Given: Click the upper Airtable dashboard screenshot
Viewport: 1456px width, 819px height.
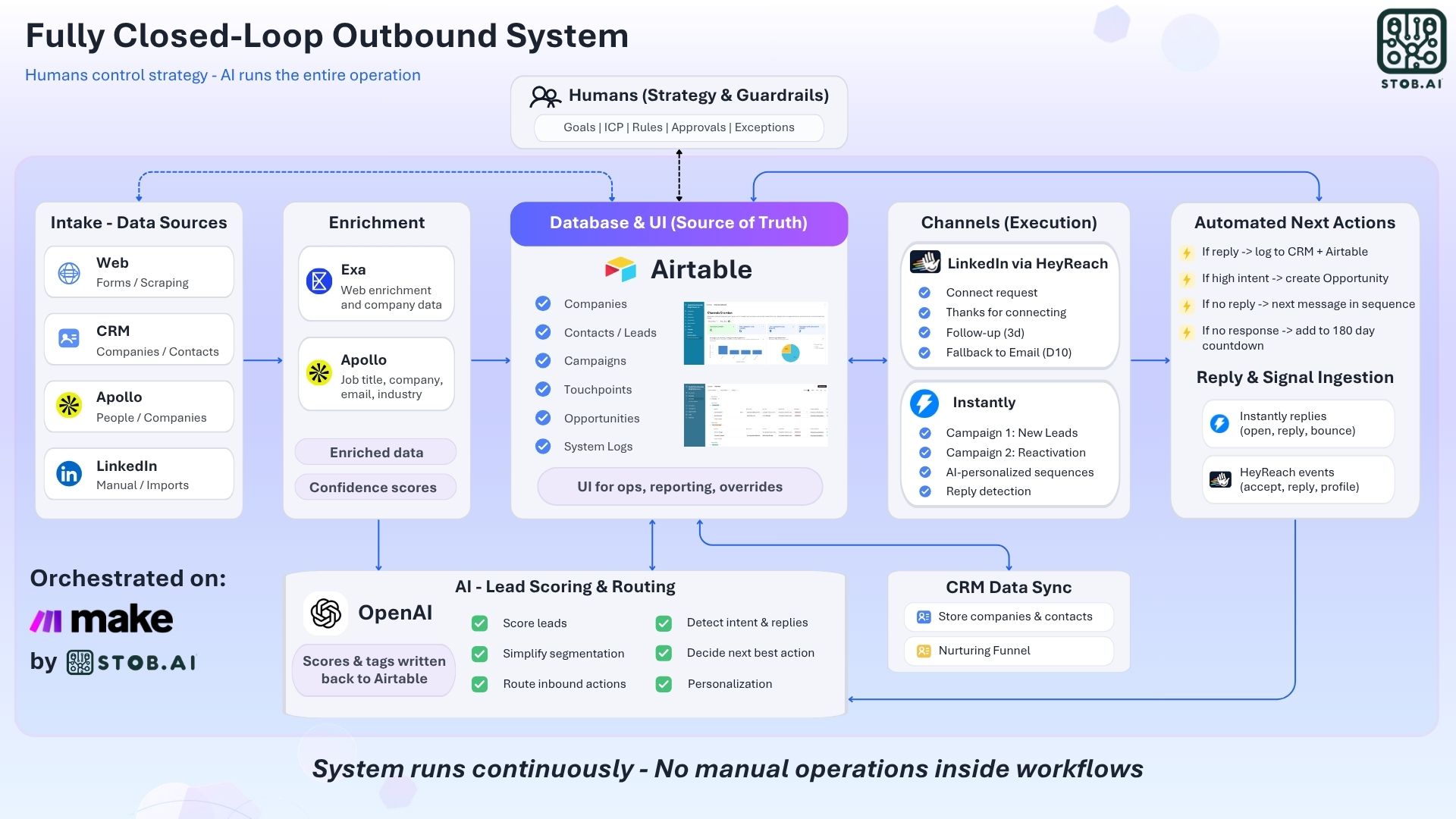Looking at the screenshot, I should (755, 333).
